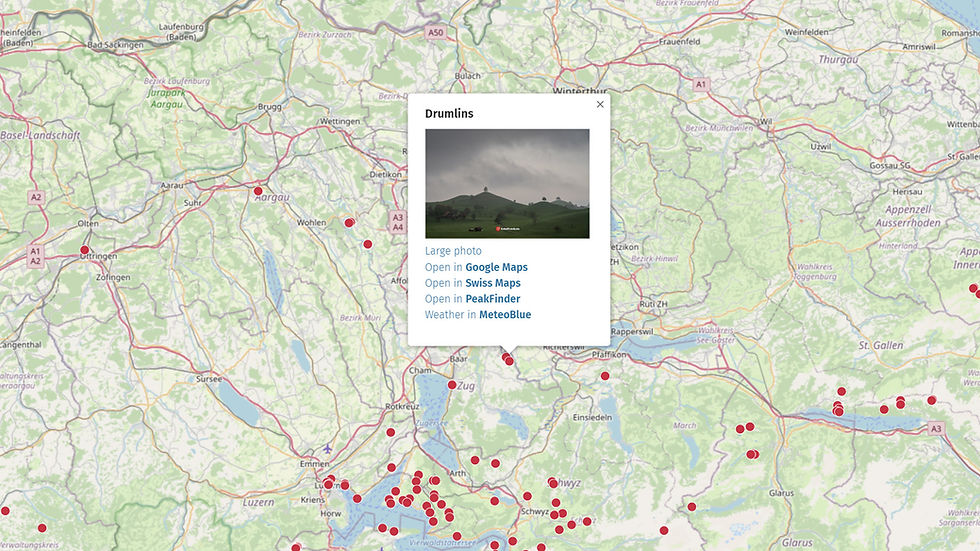Click the Wettingen town label
The height and width of the screenshot is (551, 980).
click(340, 121)
